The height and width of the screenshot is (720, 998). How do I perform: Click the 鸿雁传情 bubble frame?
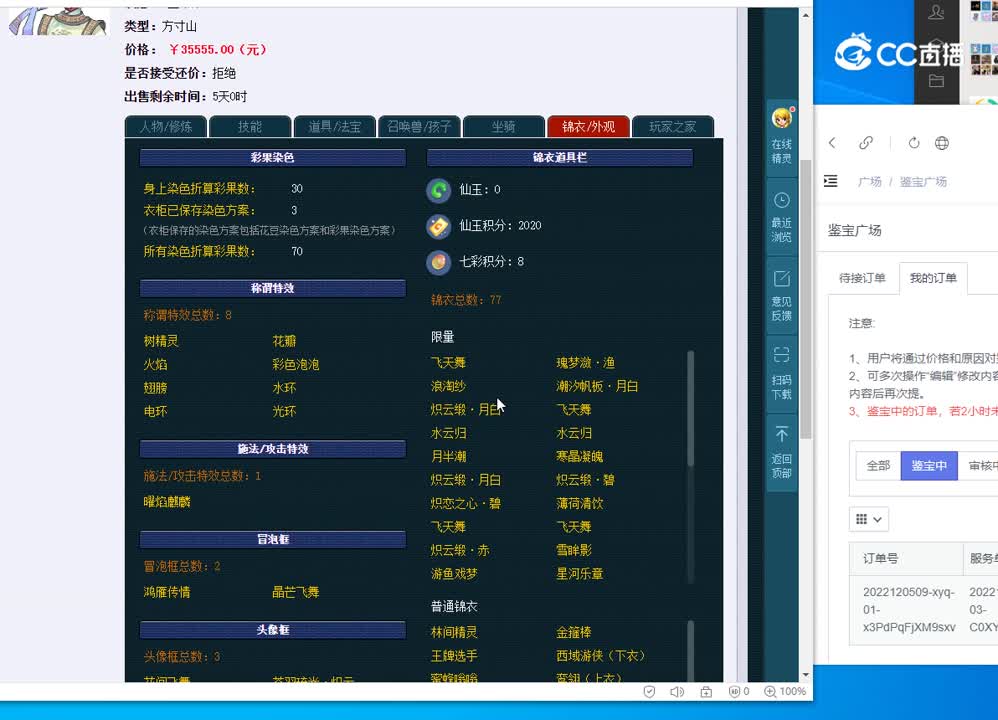click(x=167, y=593)
